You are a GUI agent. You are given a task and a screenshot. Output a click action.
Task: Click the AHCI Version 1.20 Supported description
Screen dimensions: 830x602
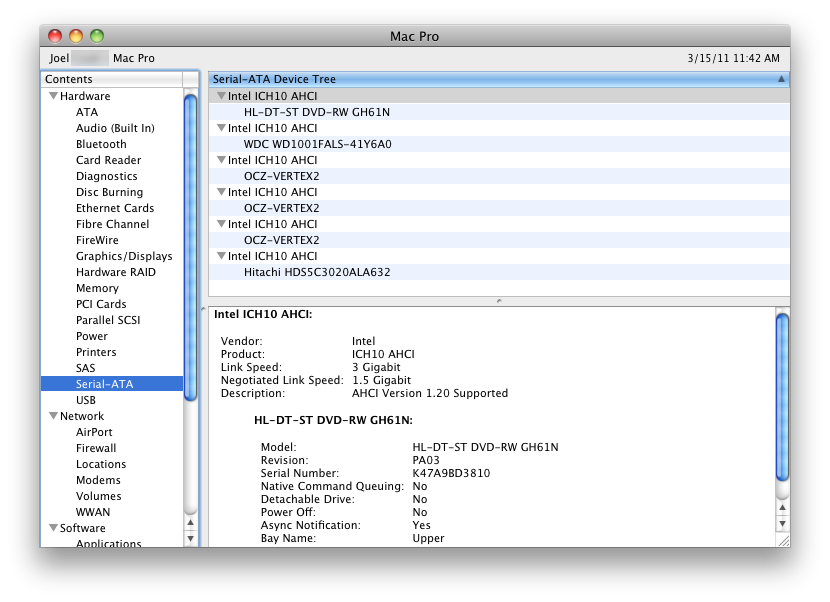(430, 393)
